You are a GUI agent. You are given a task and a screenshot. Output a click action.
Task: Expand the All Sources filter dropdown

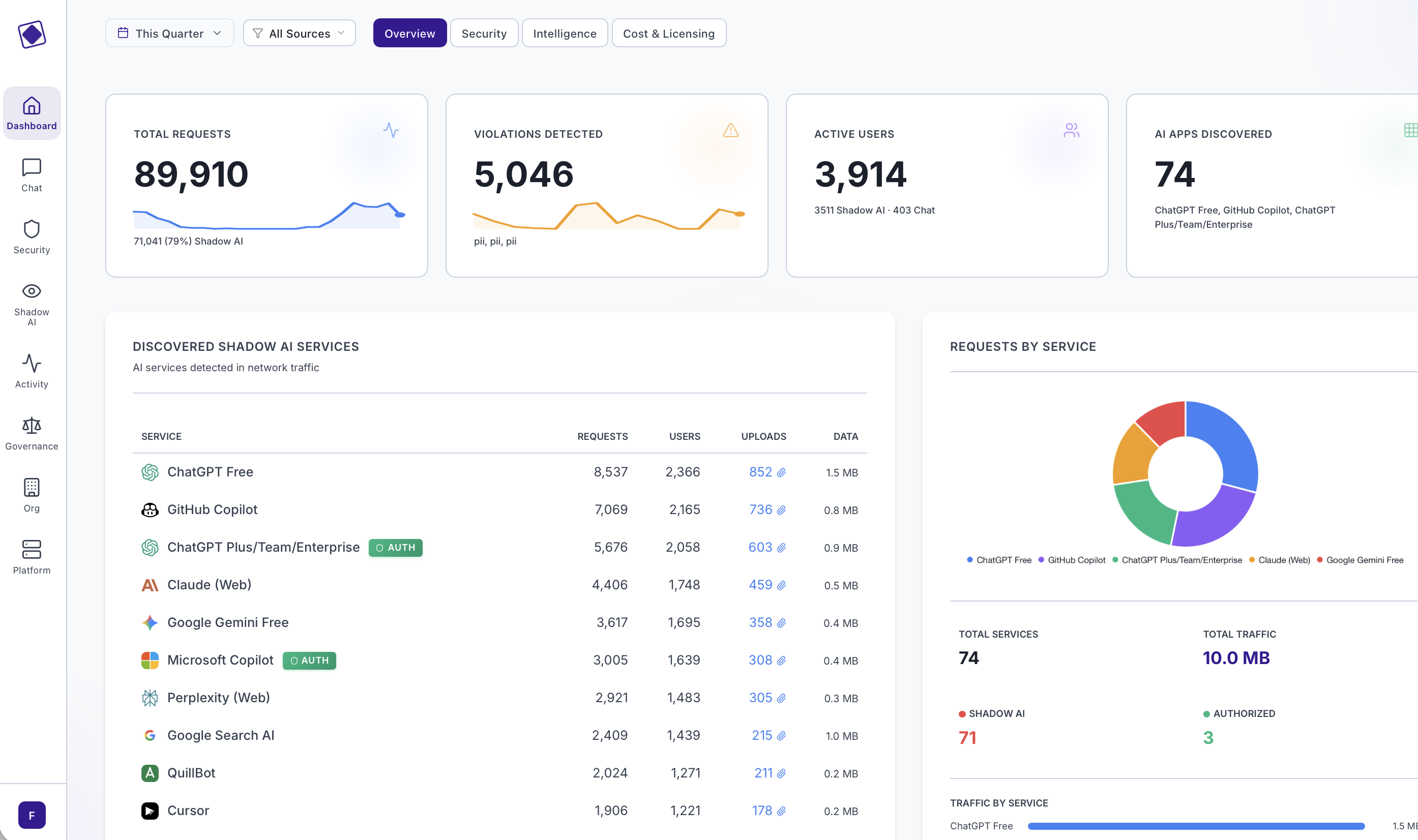[299, 34]
